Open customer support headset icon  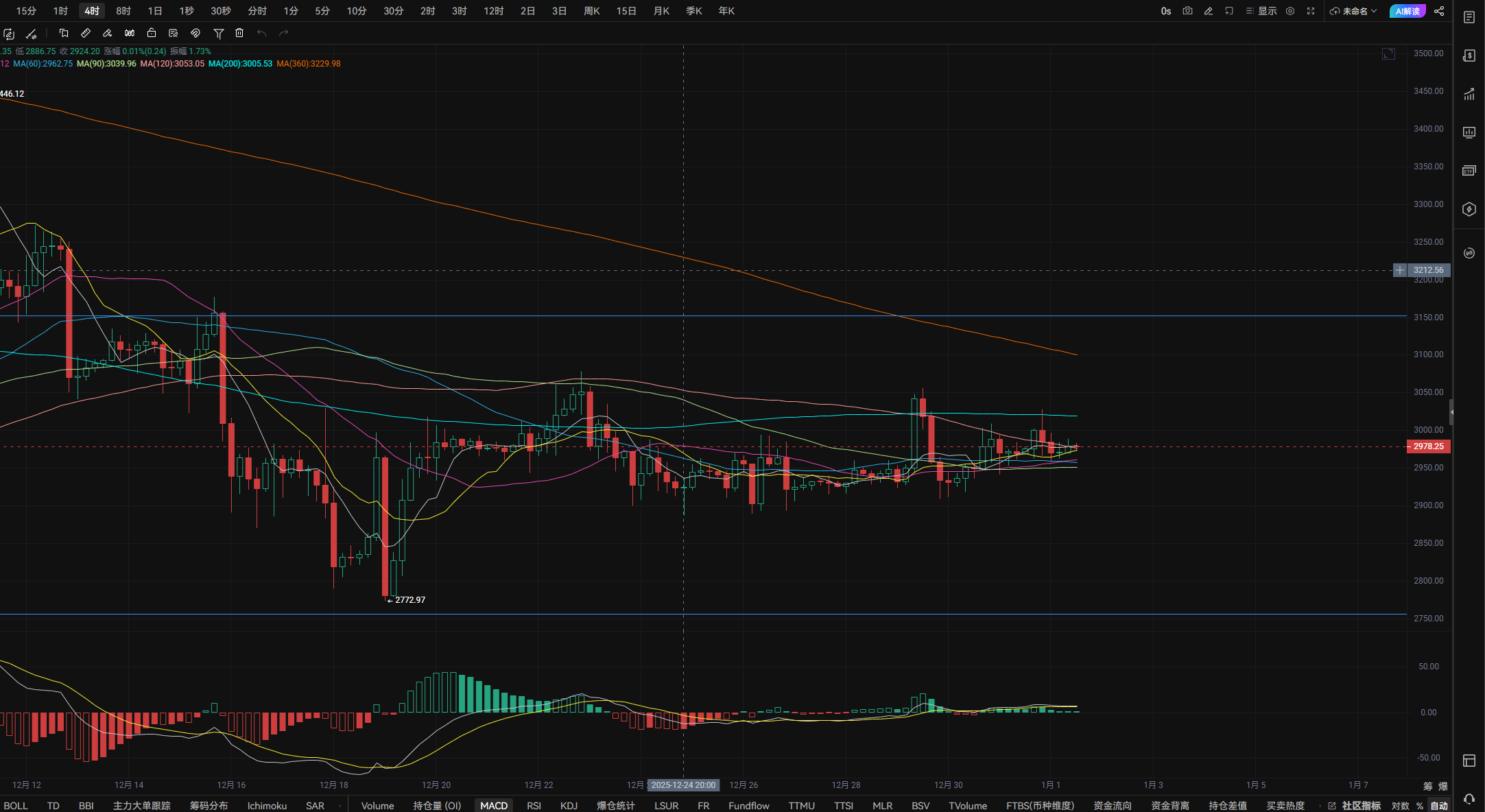(1469, 799)
